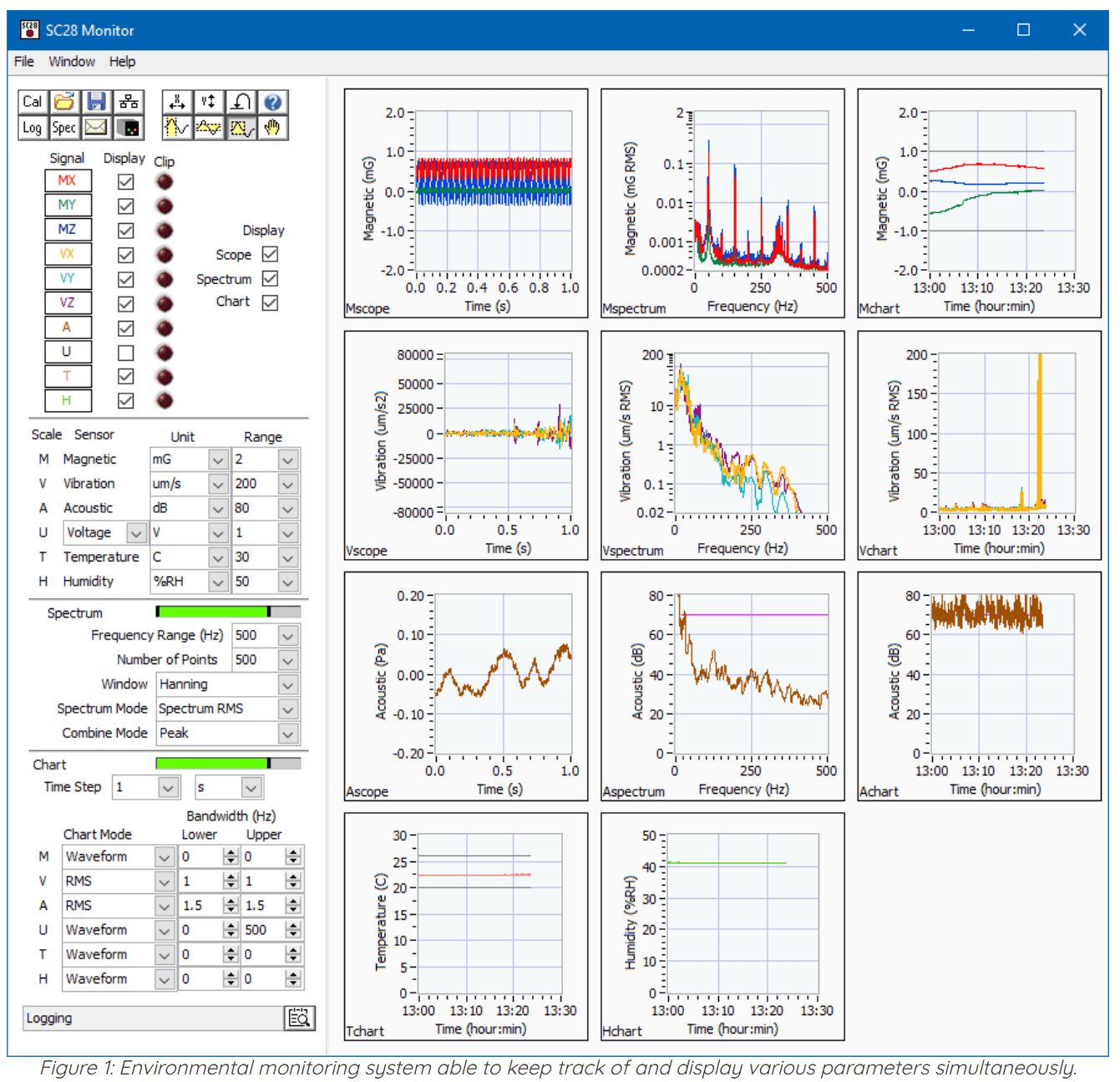1120x1082 pixels.
Task: Open help with the blue question icon
Action: 272,102
